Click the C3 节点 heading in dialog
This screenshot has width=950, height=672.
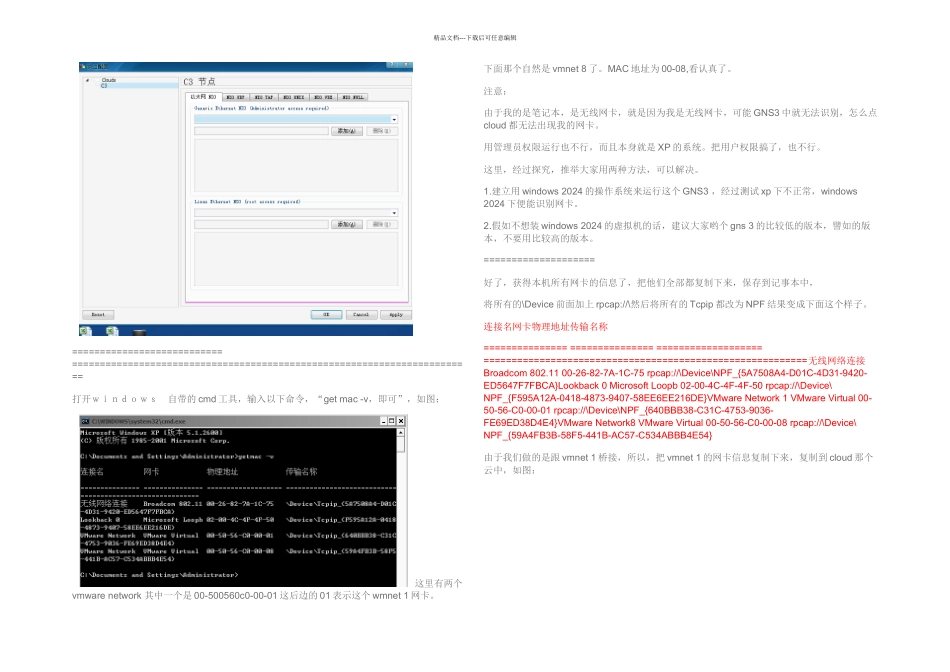(x=199, y=81)
